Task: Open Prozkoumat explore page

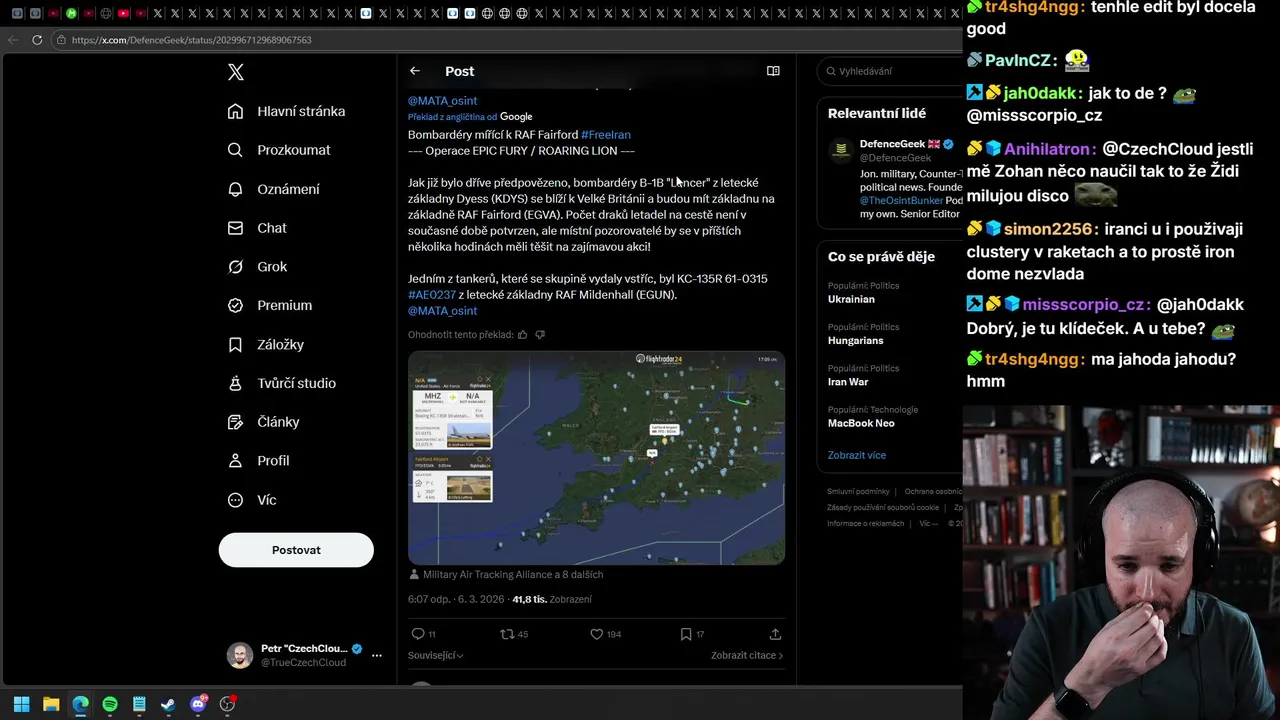Action: 279,150
